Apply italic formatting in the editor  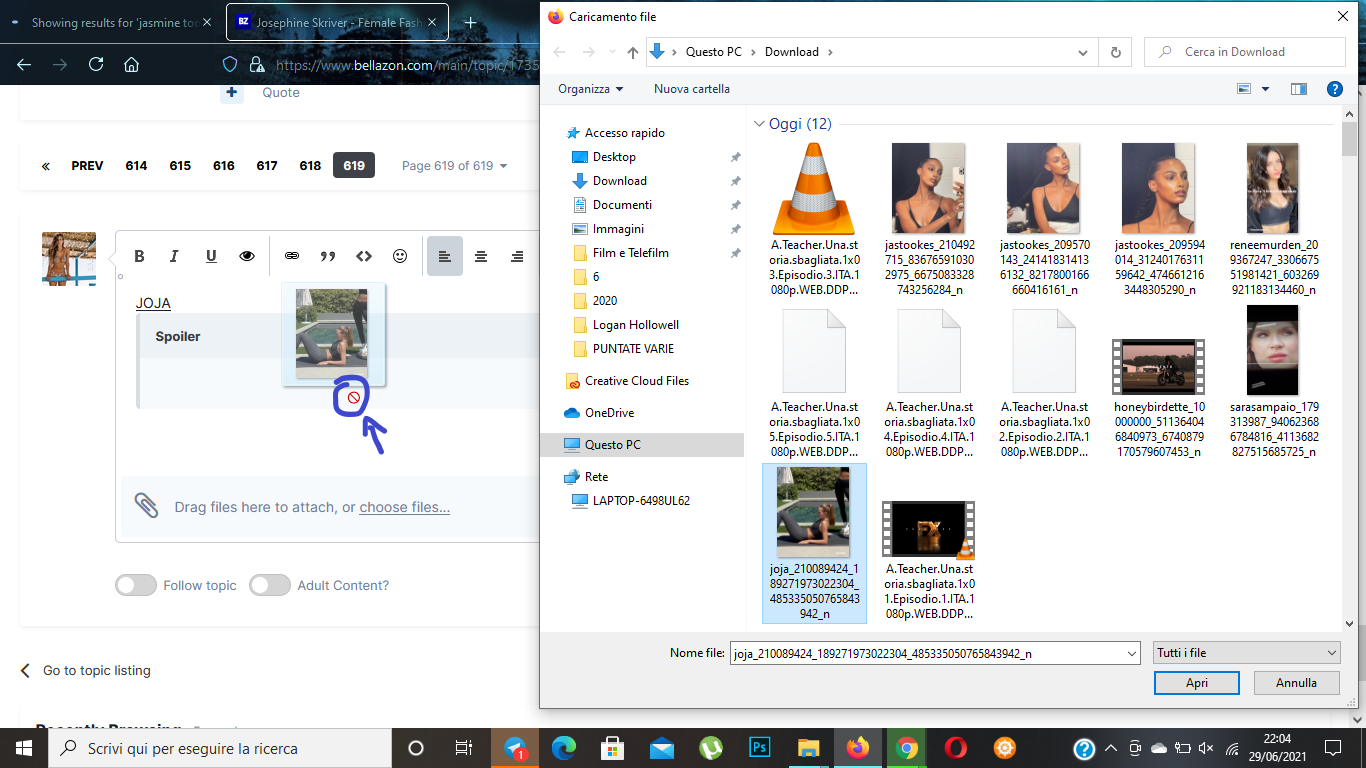(x=175, y=256)
